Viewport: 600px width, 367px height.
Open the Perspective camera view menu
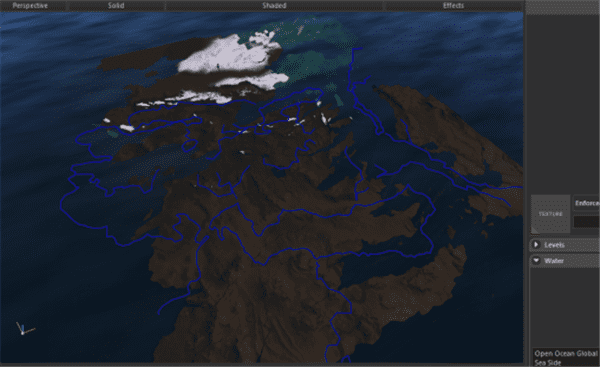click(30, 5)
